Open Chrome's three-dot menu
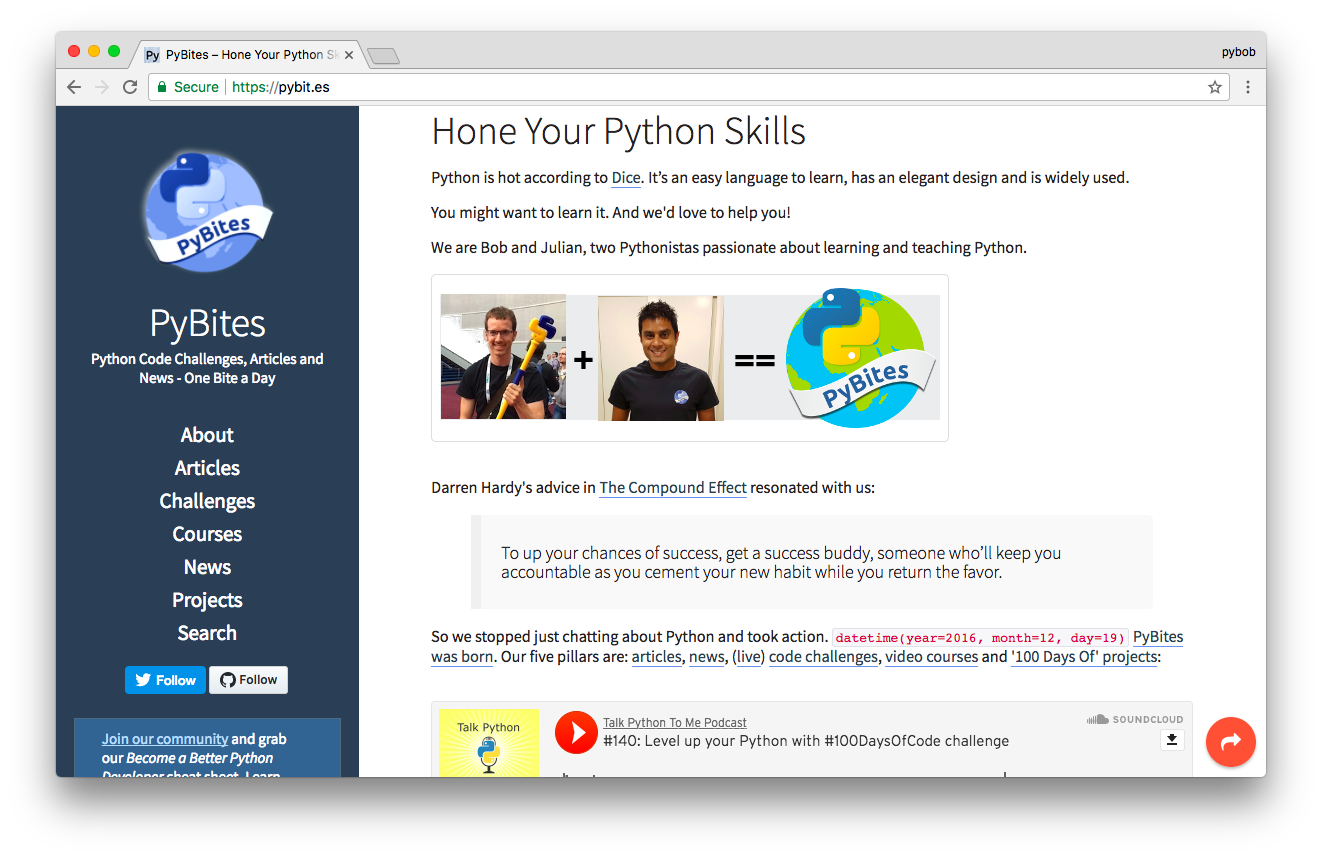The image size is (1322, 857). (1247, 87)
